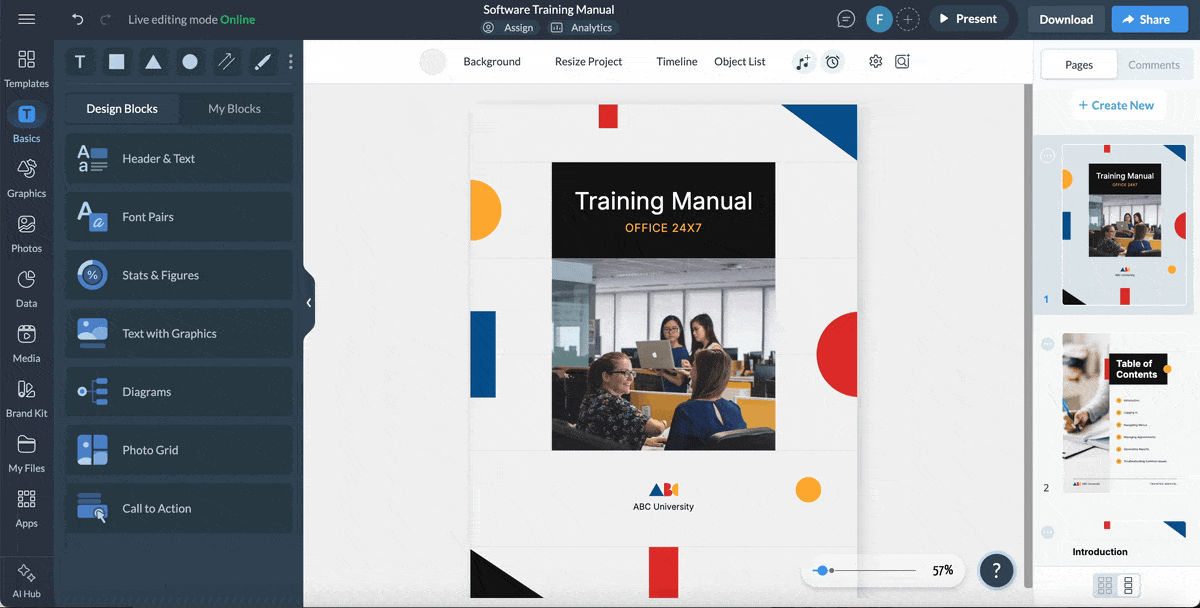
Task: Select the Circle shape tool
Action: [190, 61]
